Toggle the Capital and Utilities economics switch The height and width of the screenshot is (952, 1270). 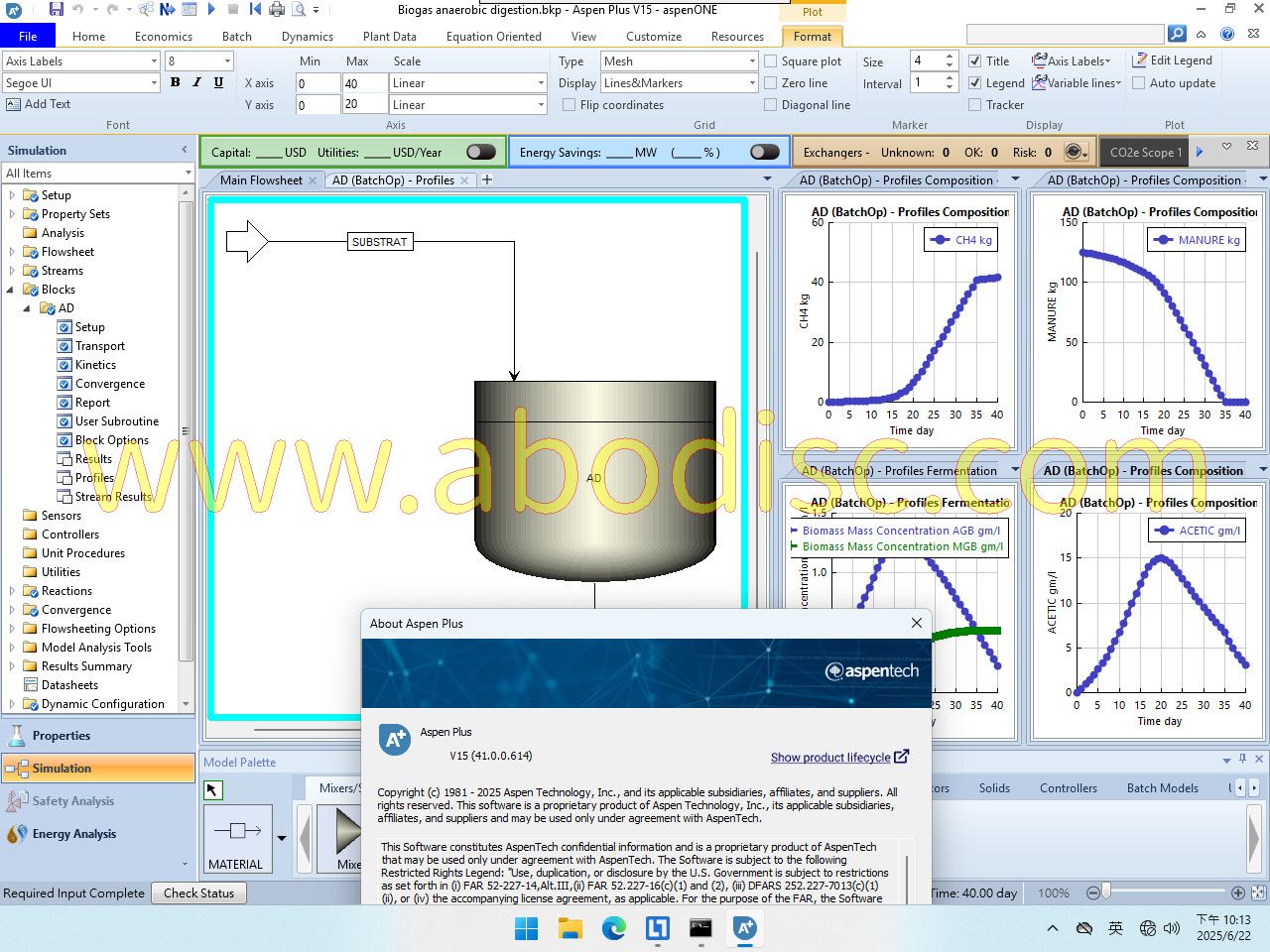point(481,152)
